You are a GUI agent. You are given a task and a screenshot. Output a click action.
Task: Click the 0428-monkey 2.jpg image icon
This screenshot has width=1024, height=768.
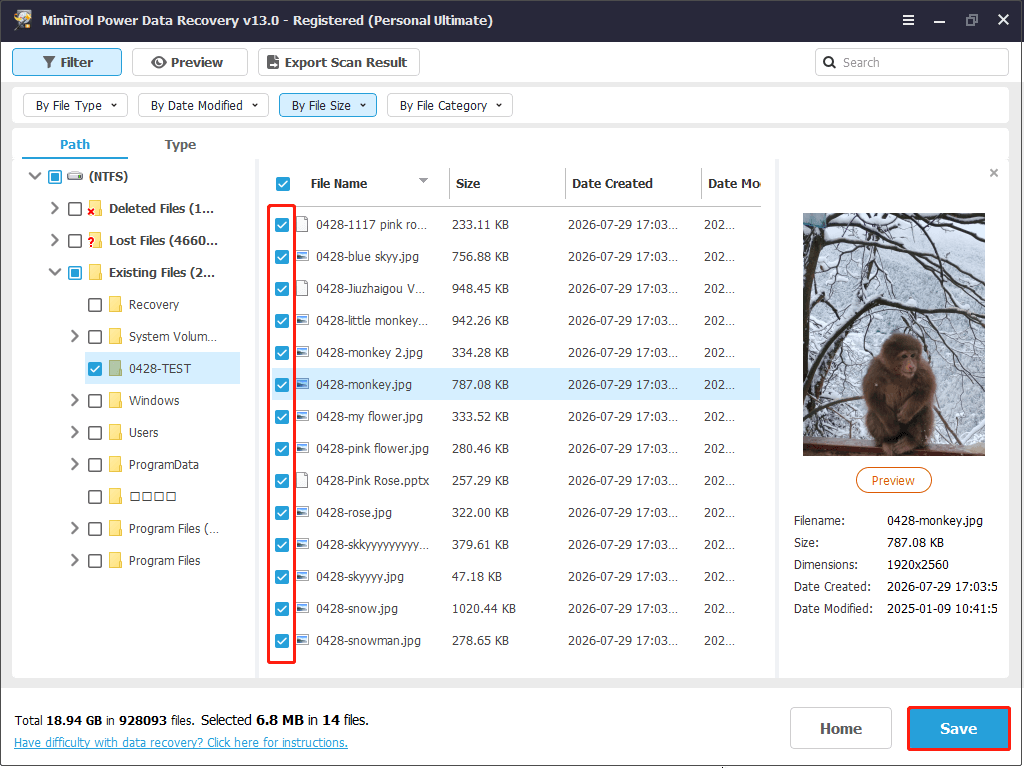(302, 352)
